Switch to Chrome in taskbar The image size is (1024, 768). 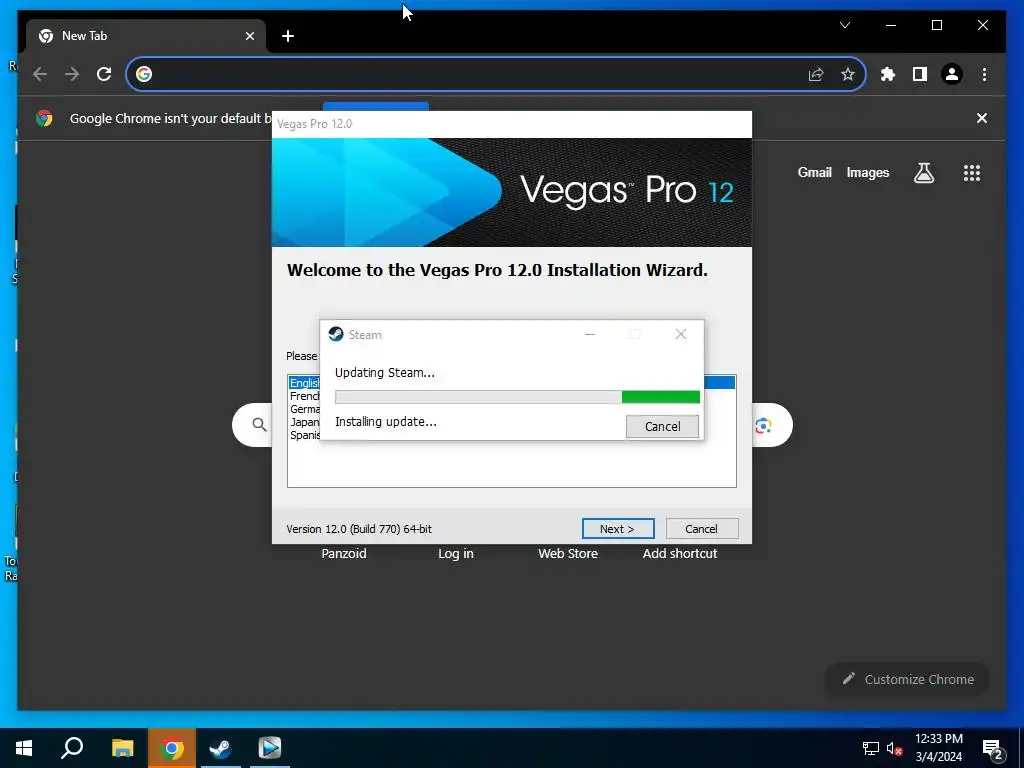click(172, 748)
